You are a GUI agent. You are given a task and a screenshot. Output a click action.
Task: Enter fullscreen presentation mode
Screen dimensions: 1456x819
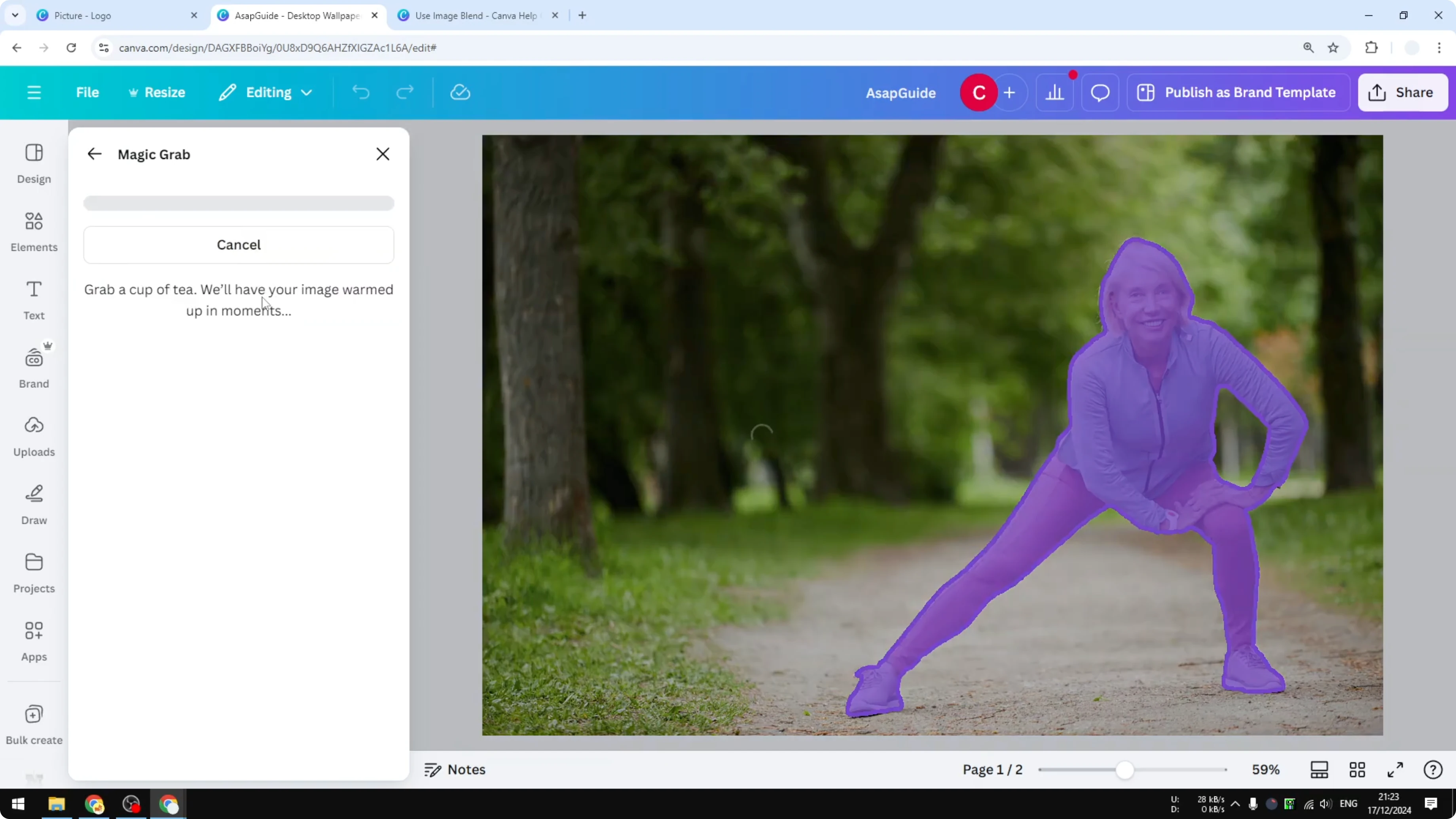pyautogui.click(x=1395, y=769)
